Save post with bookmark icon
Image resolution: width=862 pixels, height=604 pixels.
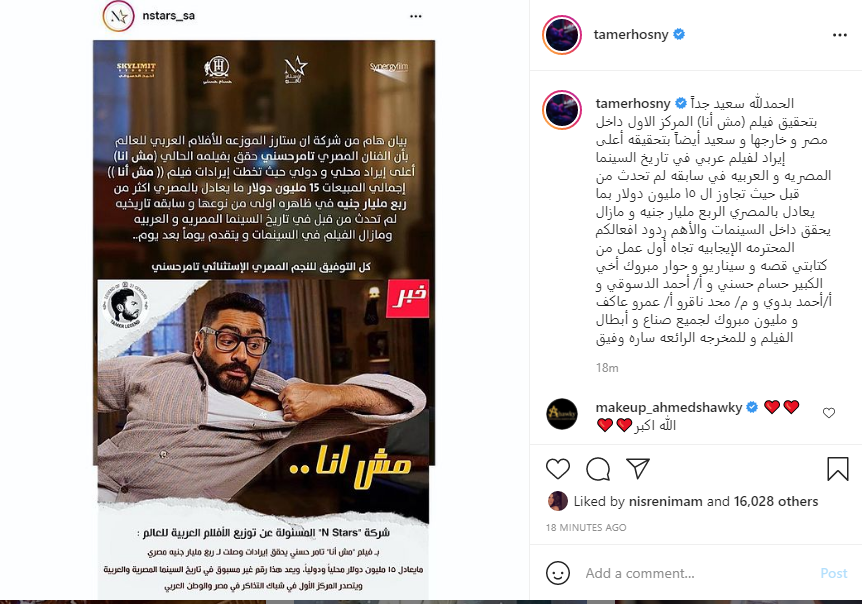click(x=838, y=469)
